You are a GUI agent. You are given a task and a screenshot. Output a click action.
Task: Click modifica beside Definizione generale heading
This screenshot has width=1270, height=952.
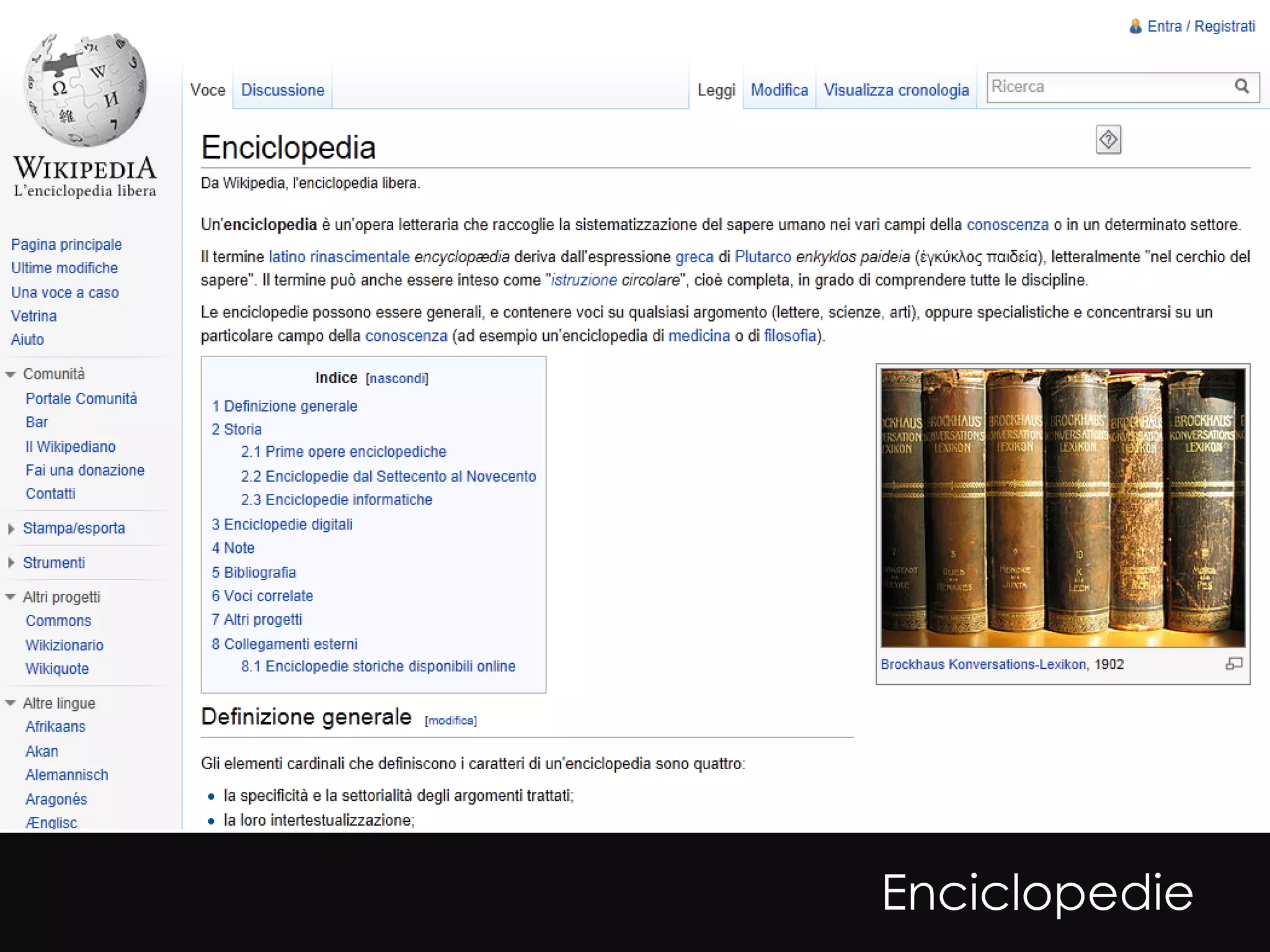tap(451, 720)
